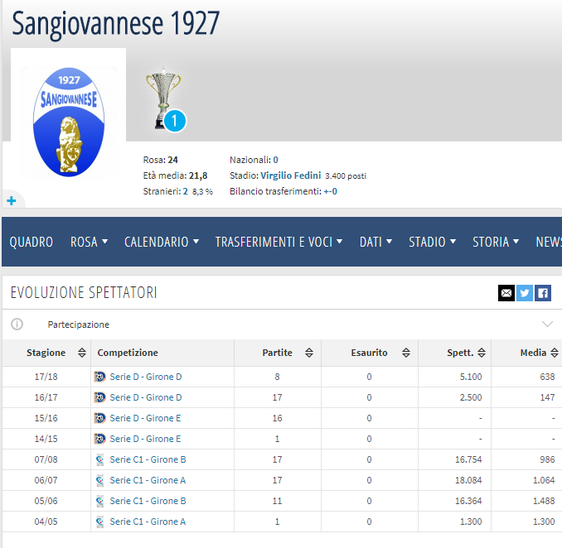Go to the QUADRO tab

(x=31, y=242)
